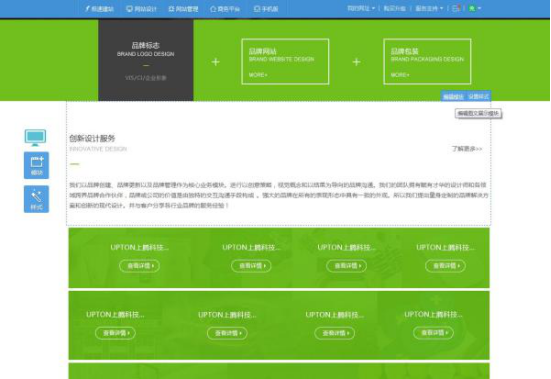Click the desktop monitor icon in left sidebar

coord(35,138)
